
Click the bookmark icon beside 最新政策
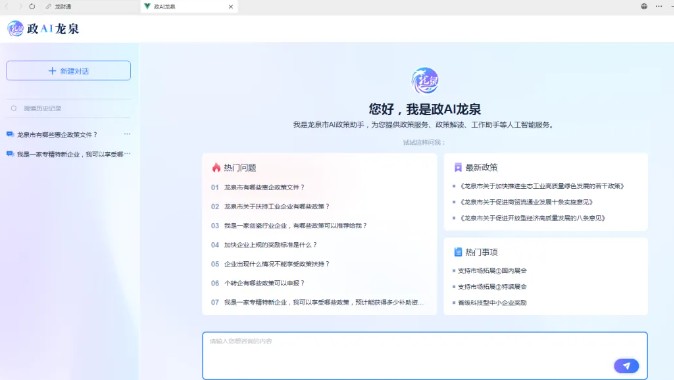pyautogui.click(x=458, y=167)
